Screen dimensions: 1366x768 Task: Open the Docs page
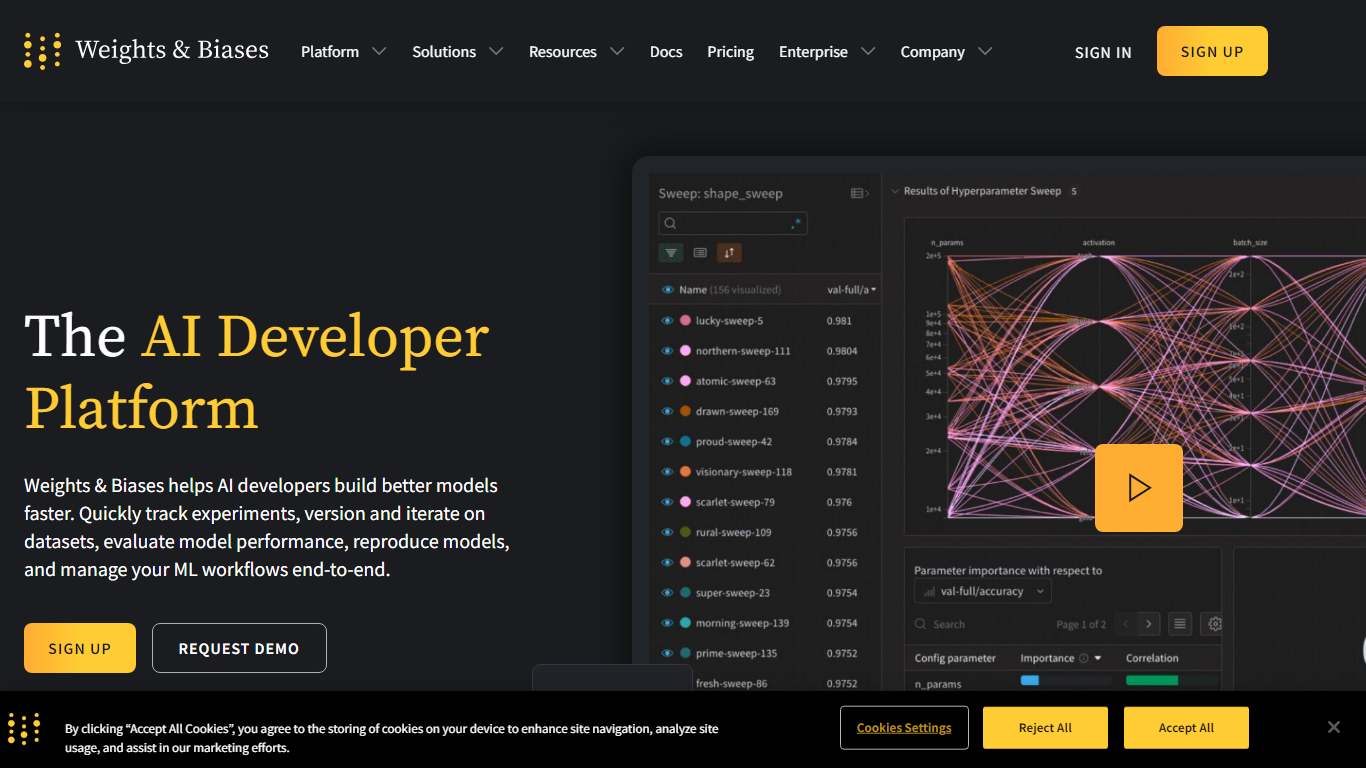666,52
